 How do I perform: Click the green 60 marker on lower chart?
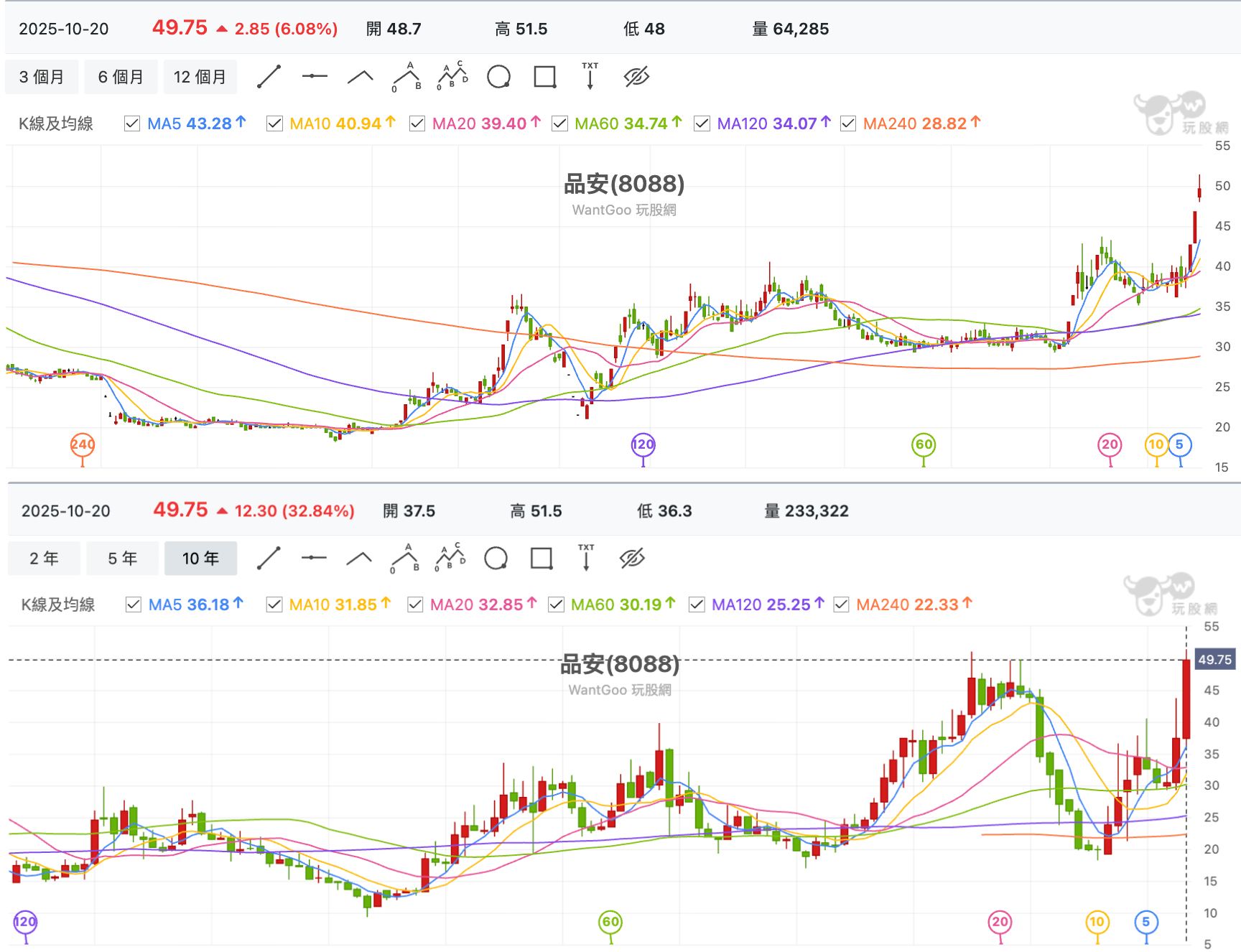(x=610, y=923)
